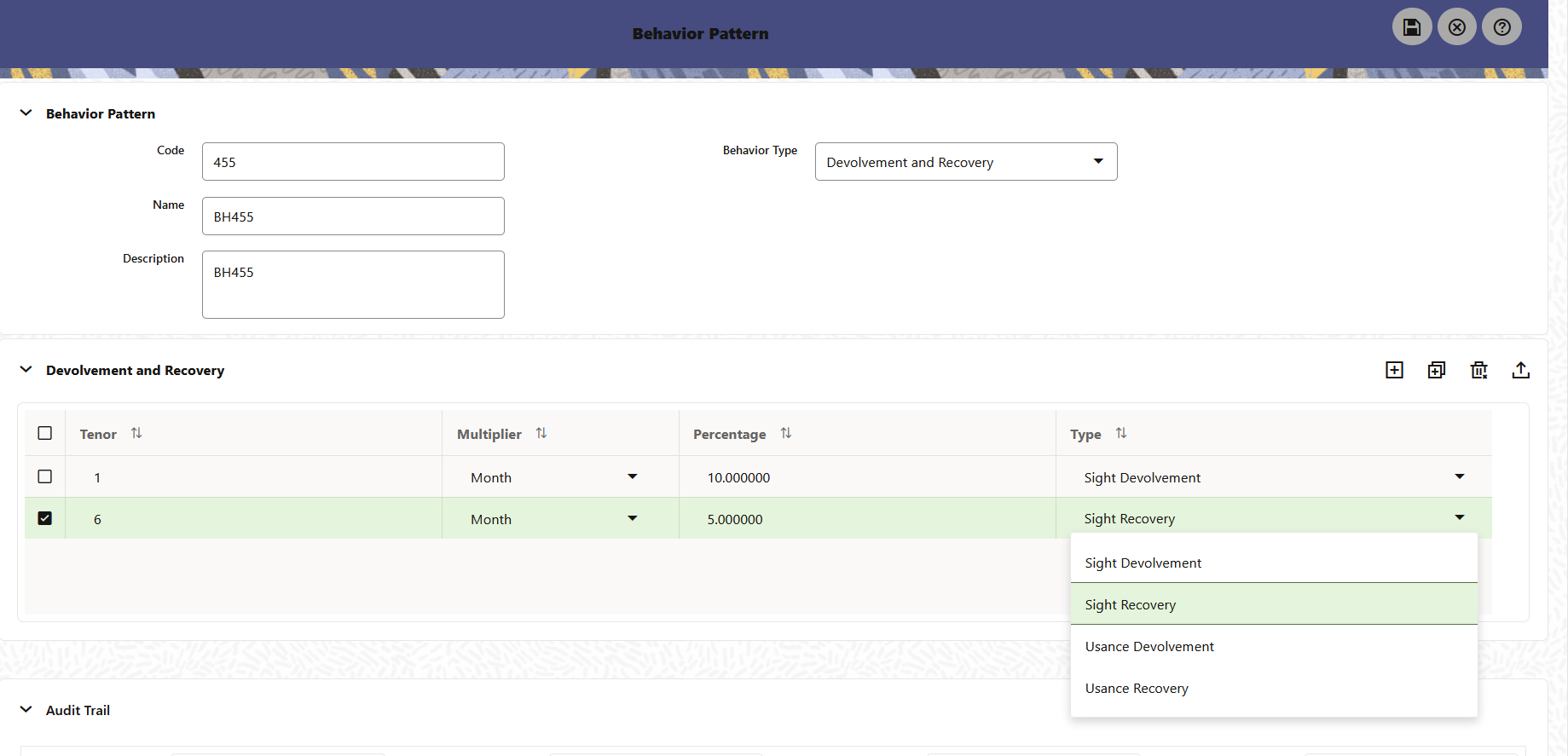1568x756 pixels.
Task: Collapse the Audit Trail section
Action: tap(26, 710)
